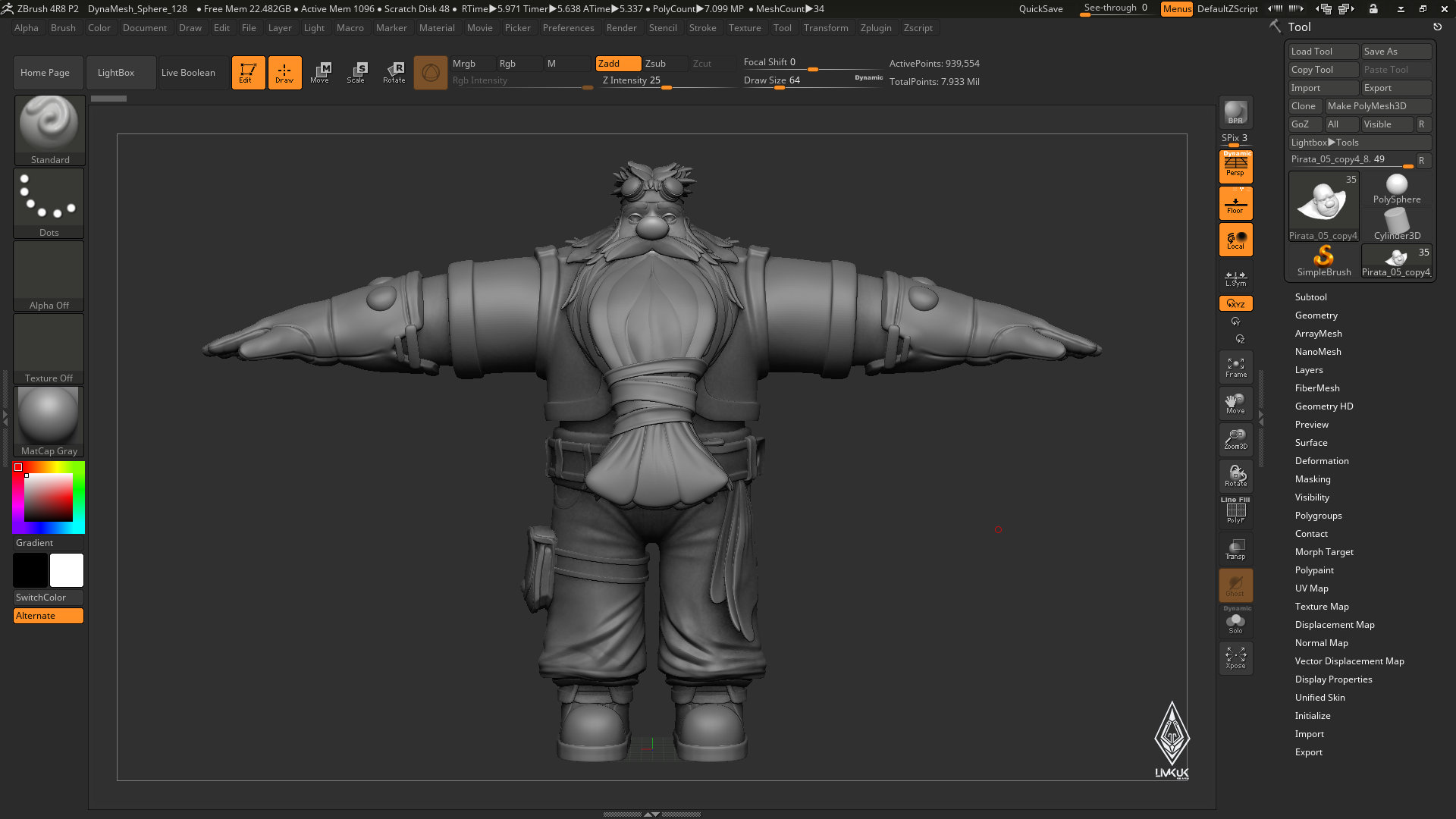Adjust the Z Intensity slider
Screen dimensions: 1456x819
tap(666, 82)
